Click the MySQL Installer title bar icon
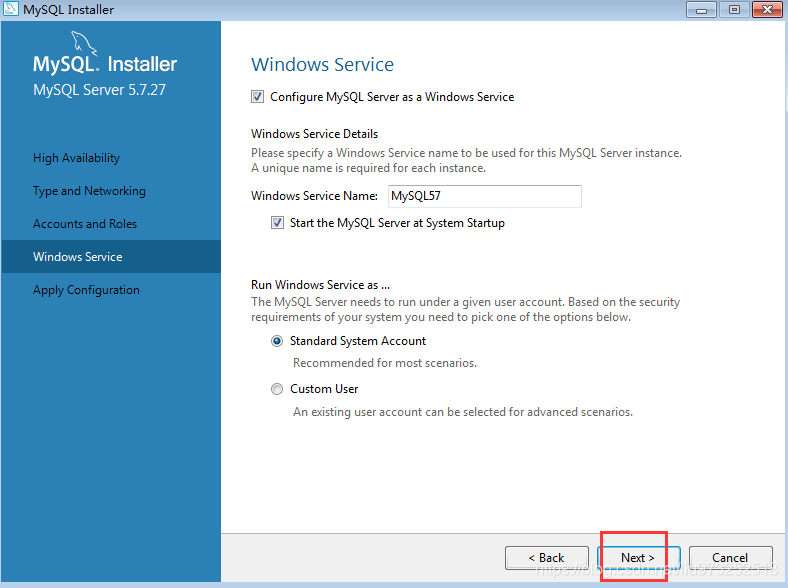788x588 pixels. coord(11,9)
